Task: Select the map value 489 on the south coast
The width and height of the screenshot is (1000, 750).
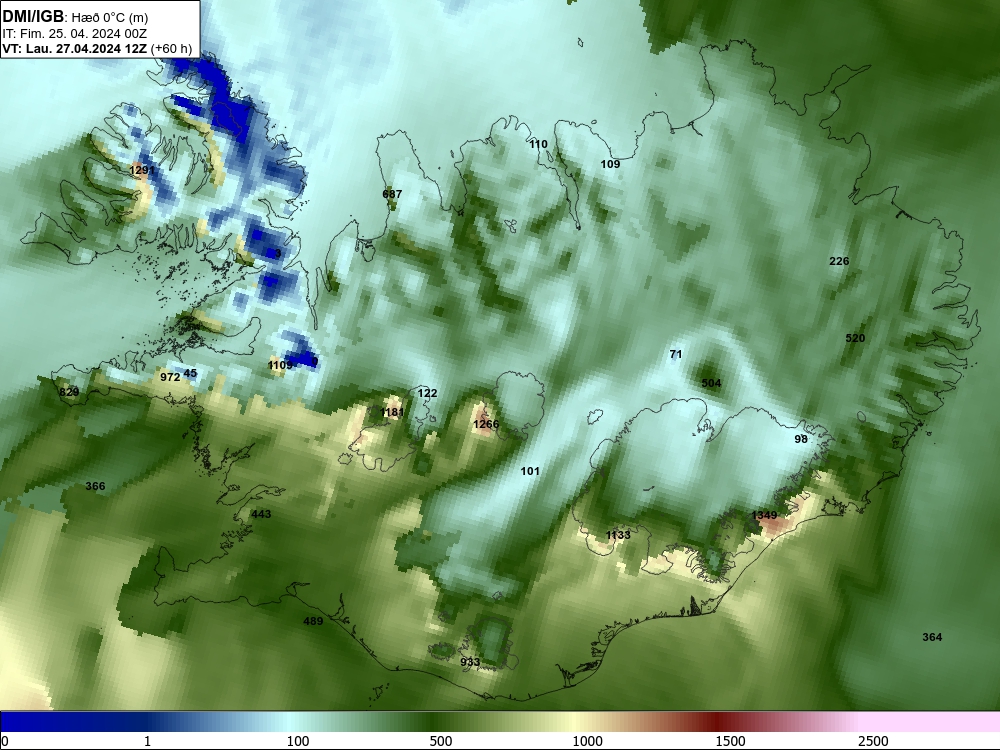Action: [313, 621]
